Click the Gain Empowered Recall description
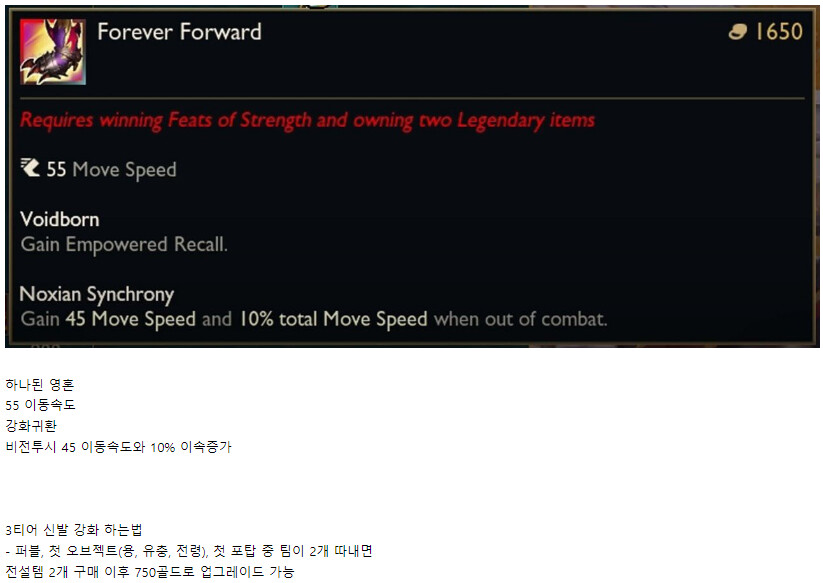Image resolution: width=823 pixels, height=583 pixels. click(x=124, y=245)
